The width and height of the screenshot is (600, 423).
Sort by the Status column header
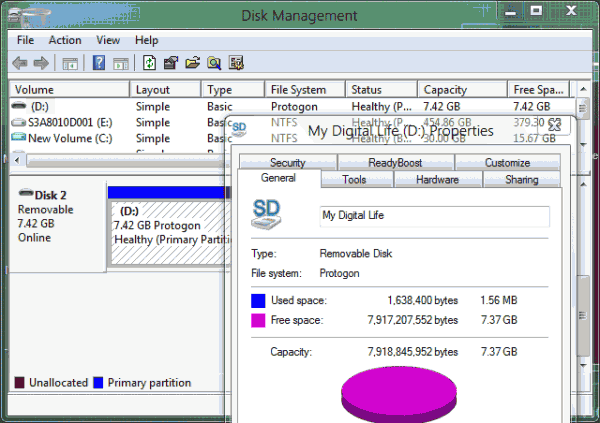click(381, 90)
